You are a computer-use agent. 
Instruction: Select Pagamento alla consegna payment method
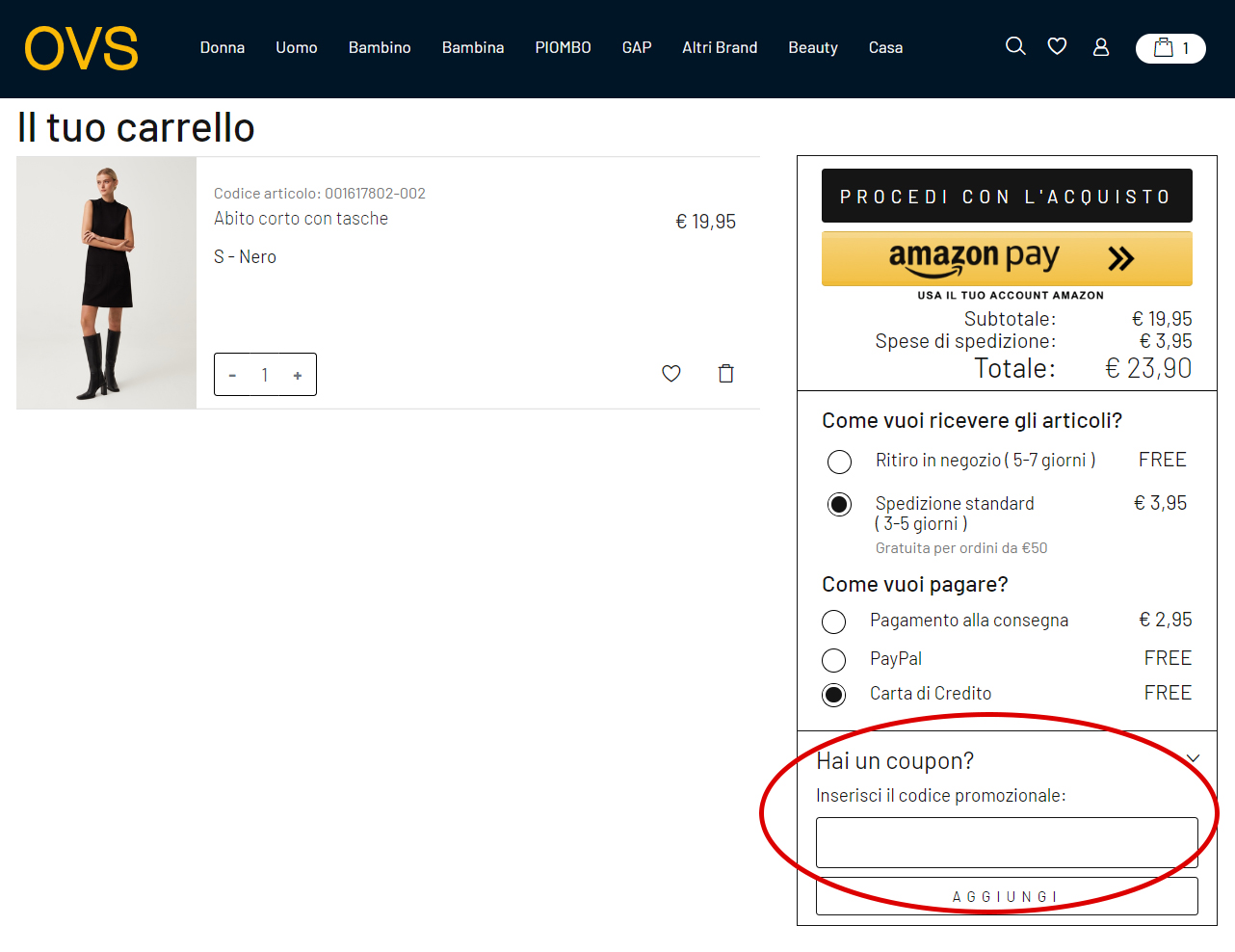point(833,621)
